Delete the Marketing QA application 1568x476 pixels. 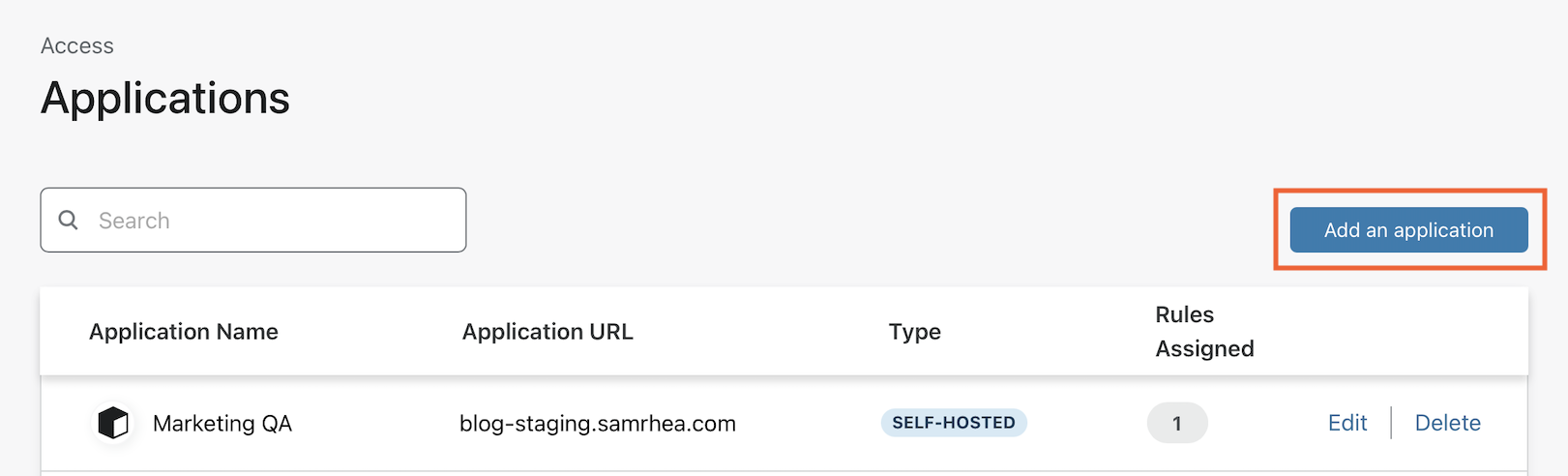click(x=1447, y=423)
